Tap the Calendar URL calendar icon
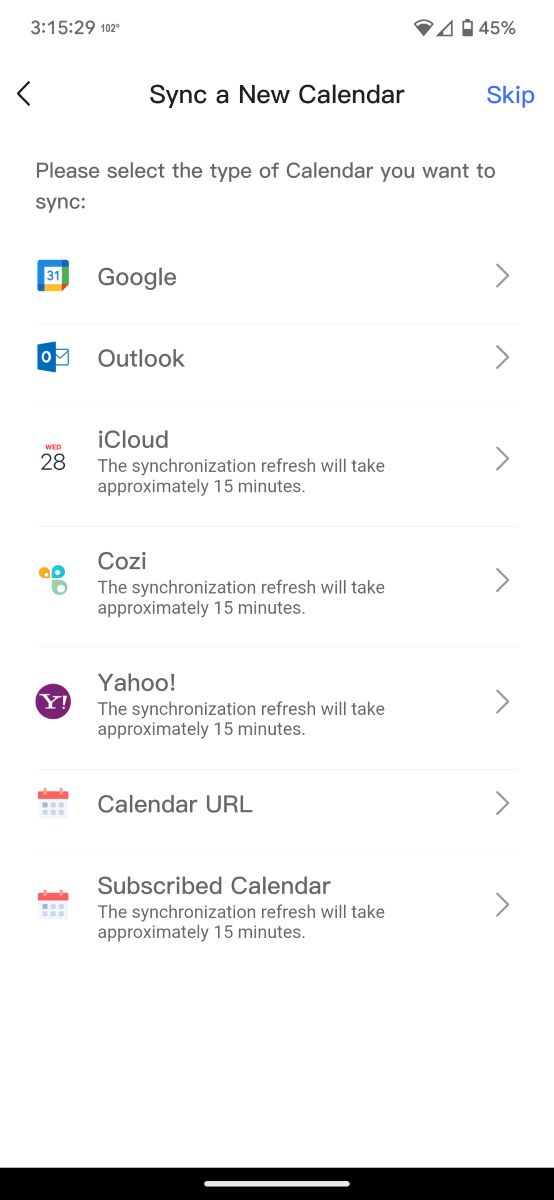 point(53,803)
